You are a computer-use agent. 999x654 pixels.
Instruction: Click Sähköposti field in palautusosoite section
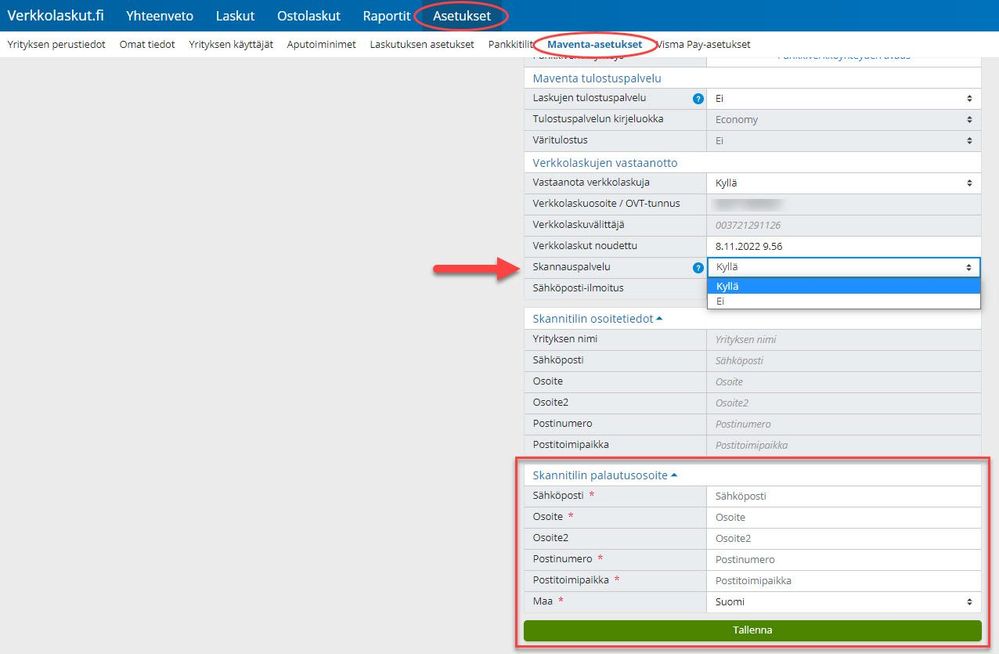[844, 496]
